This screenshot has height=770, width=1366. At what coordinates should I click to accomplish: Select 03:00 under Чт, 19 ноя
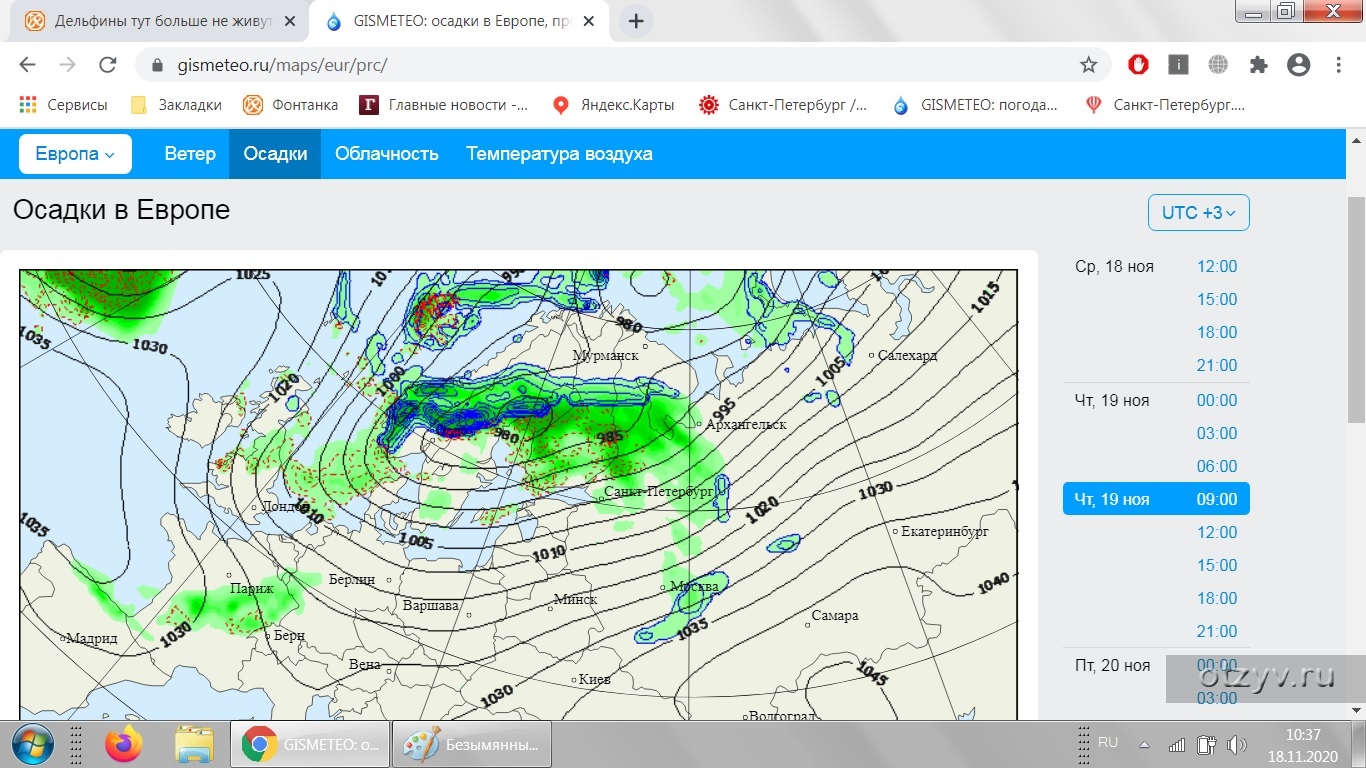[x=1217, y=434]
